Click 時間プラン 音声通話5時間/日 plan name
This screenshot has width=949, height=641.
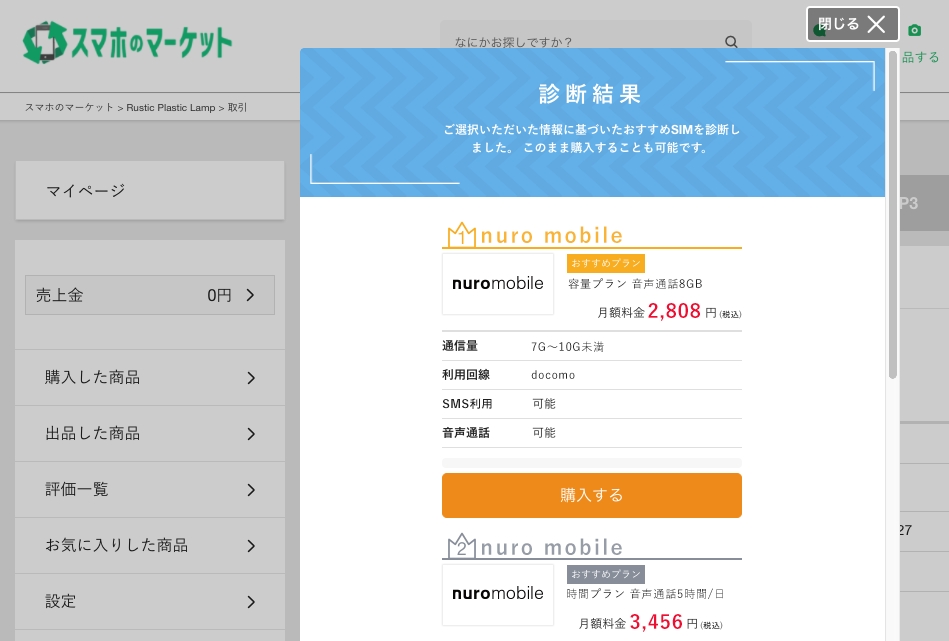pos(645,594)
